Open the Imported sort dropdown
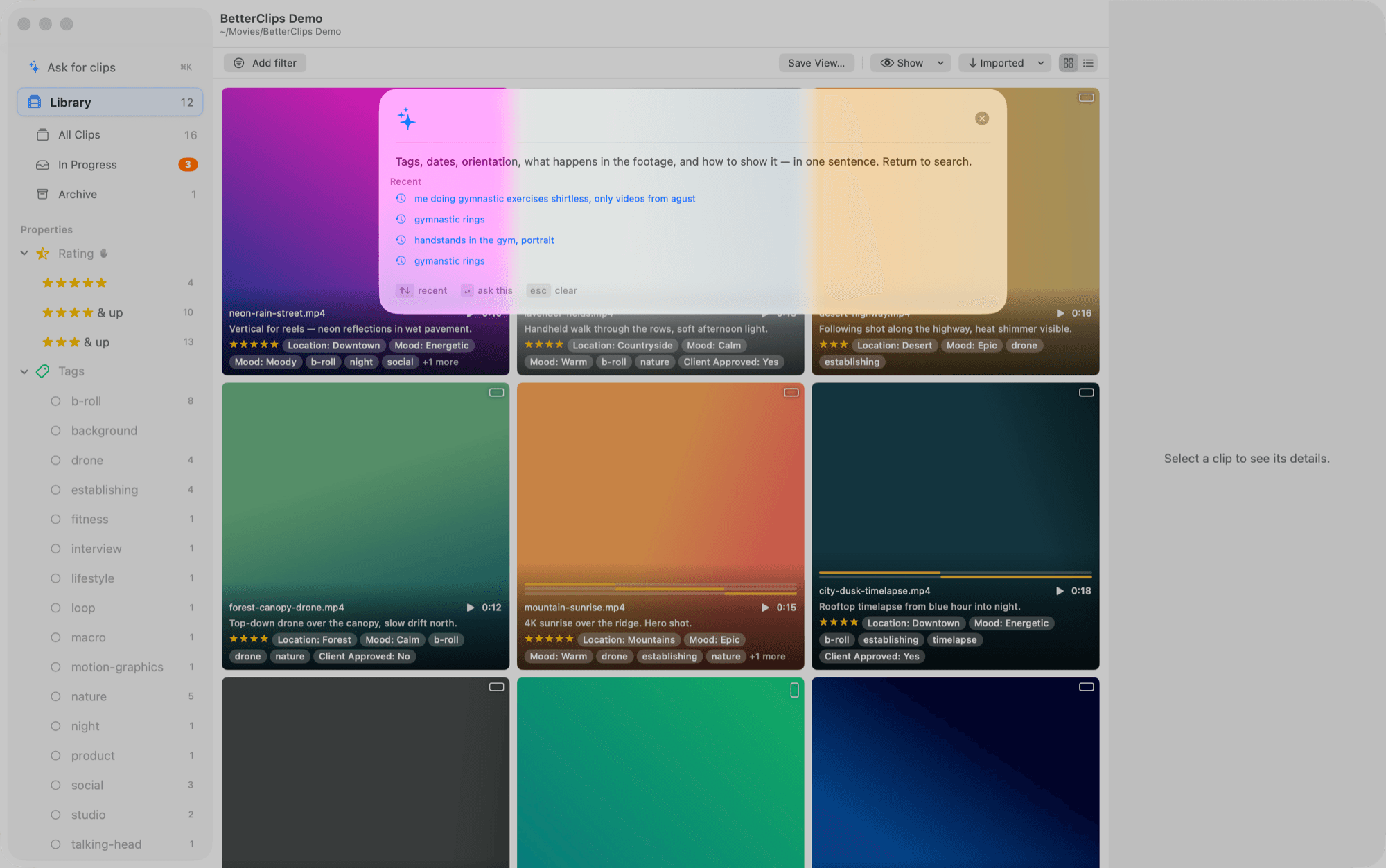Viewport: 1386px width, 868px height. [1005, 63]
